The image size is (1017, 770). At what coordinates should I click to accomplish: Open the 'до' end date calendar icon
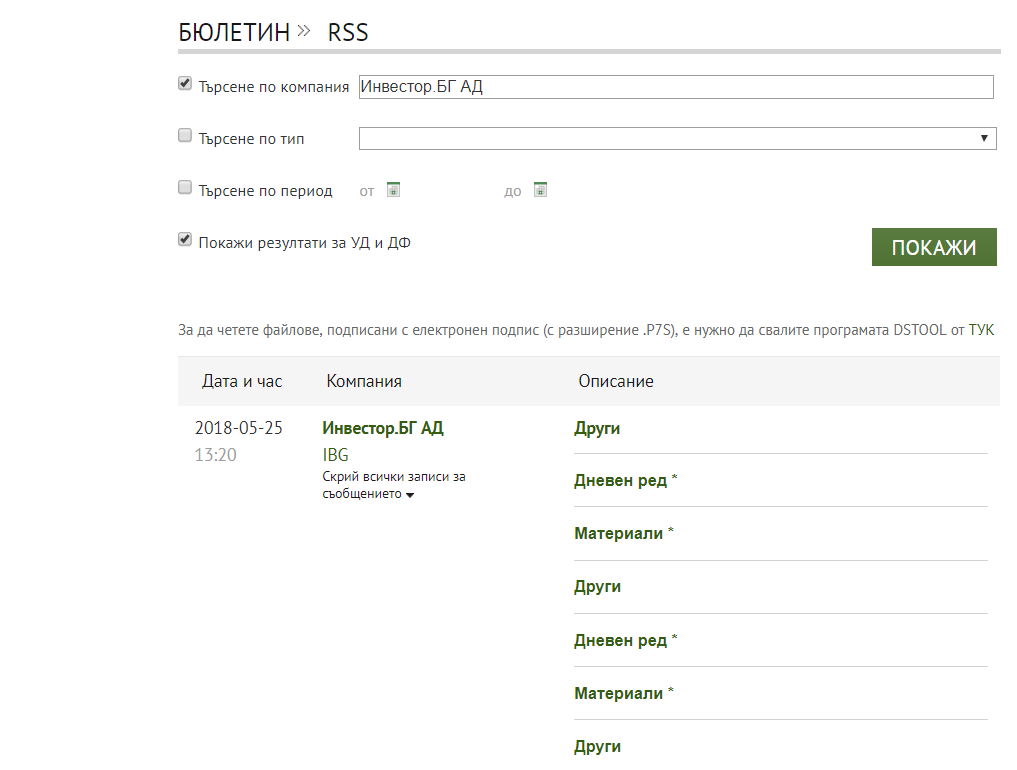[540, 189]
